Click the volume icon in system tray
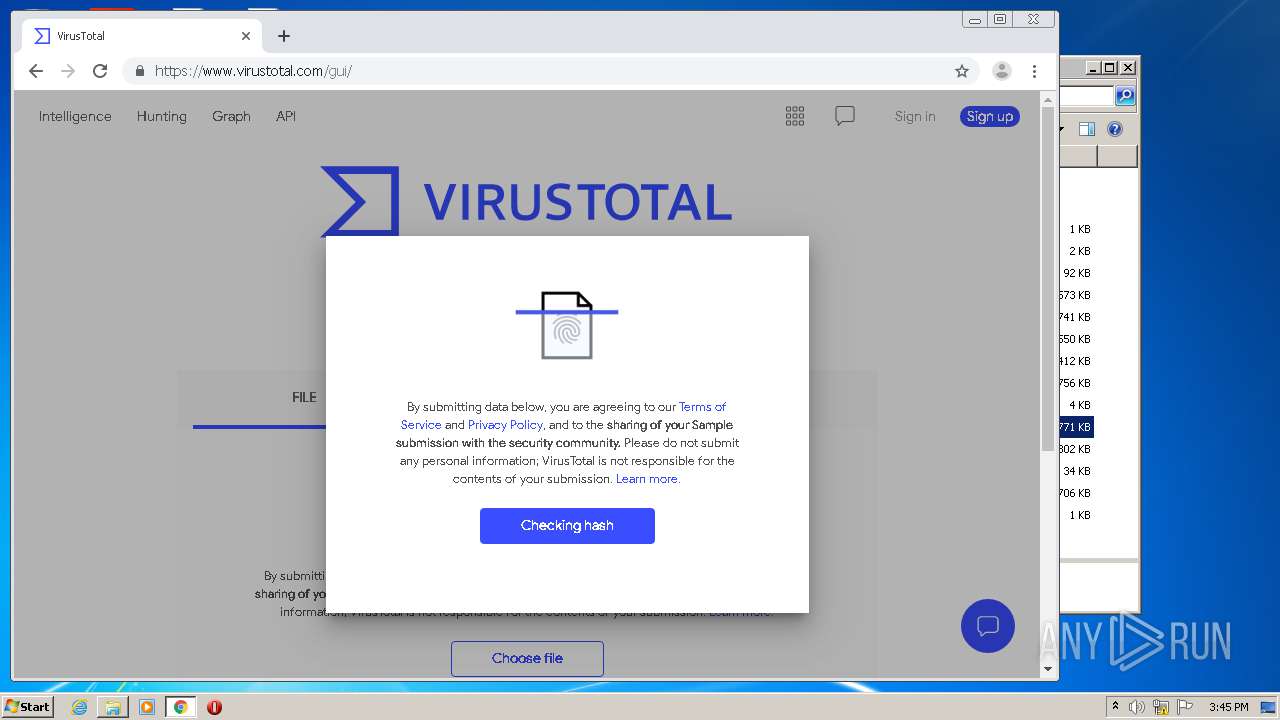This screenshot has width=1280, height=720. pos(1137,707)
